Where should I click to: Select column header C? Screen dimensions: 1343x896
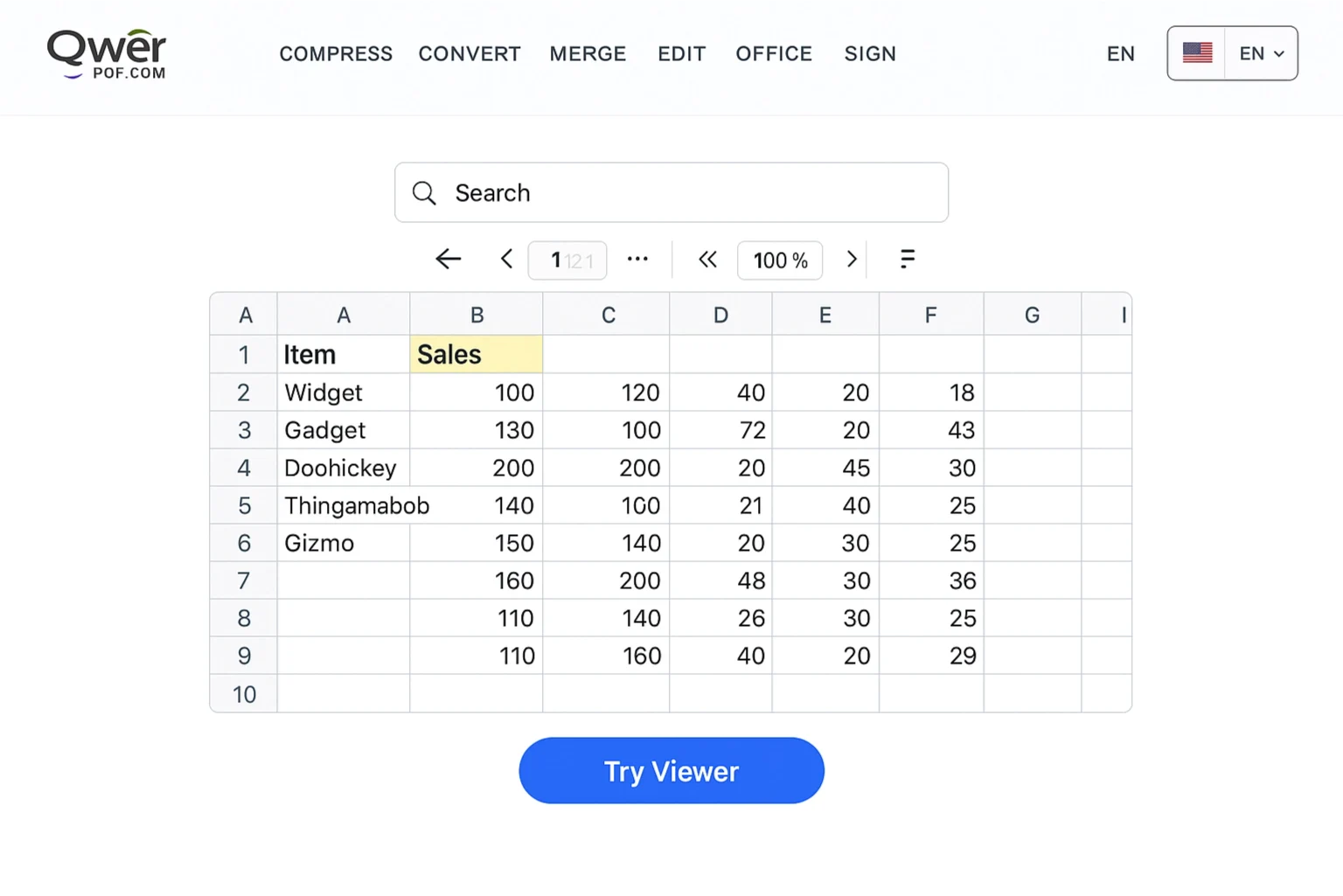coord(607,315)
